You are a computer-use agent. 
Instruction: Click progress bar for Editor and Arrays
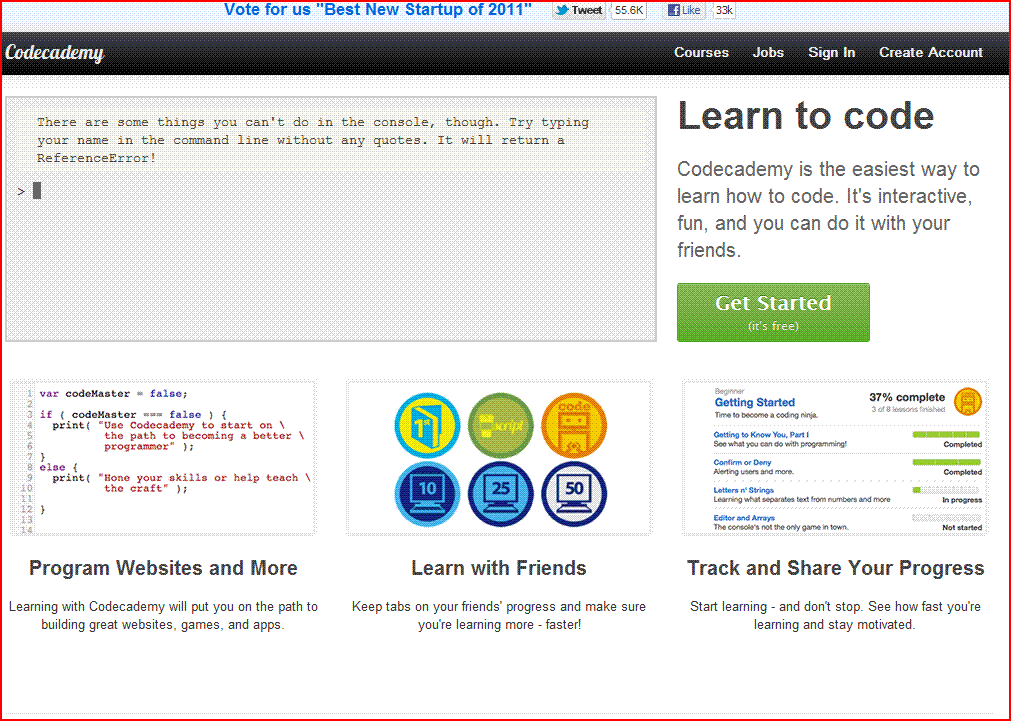coord(947,518)
